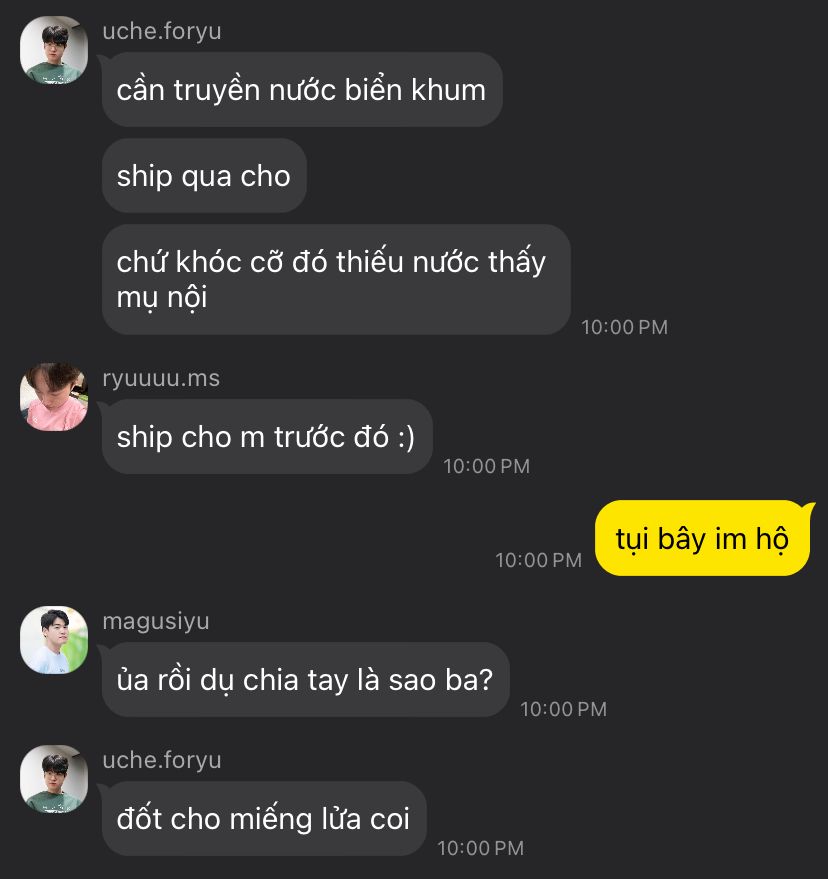Tap the uche.foryu username above the first message

click(x=161, y=31)
